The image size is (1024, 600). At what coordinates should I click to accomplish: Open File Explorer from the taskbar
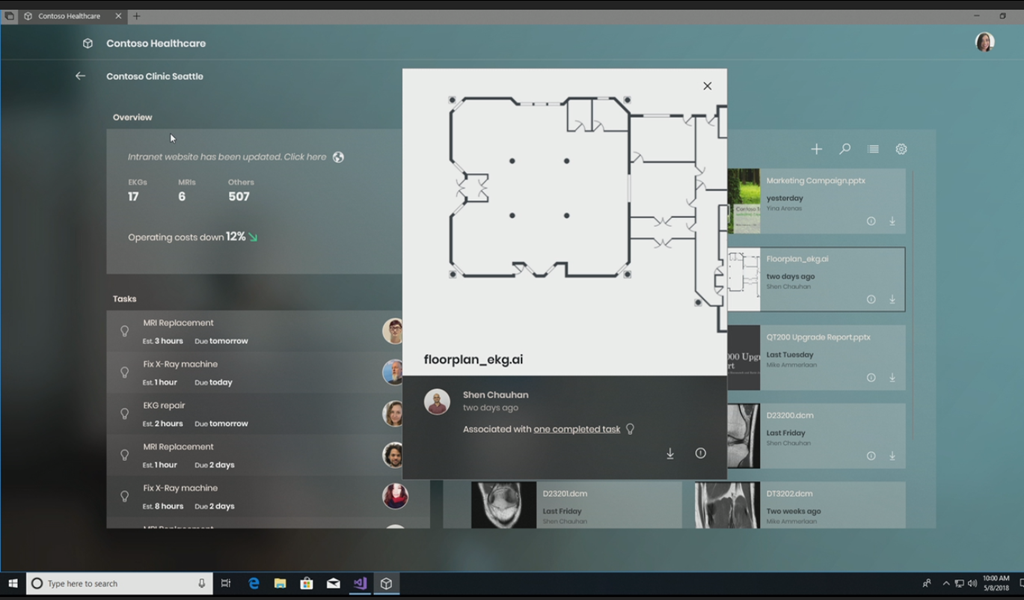(x=280, y=583)
